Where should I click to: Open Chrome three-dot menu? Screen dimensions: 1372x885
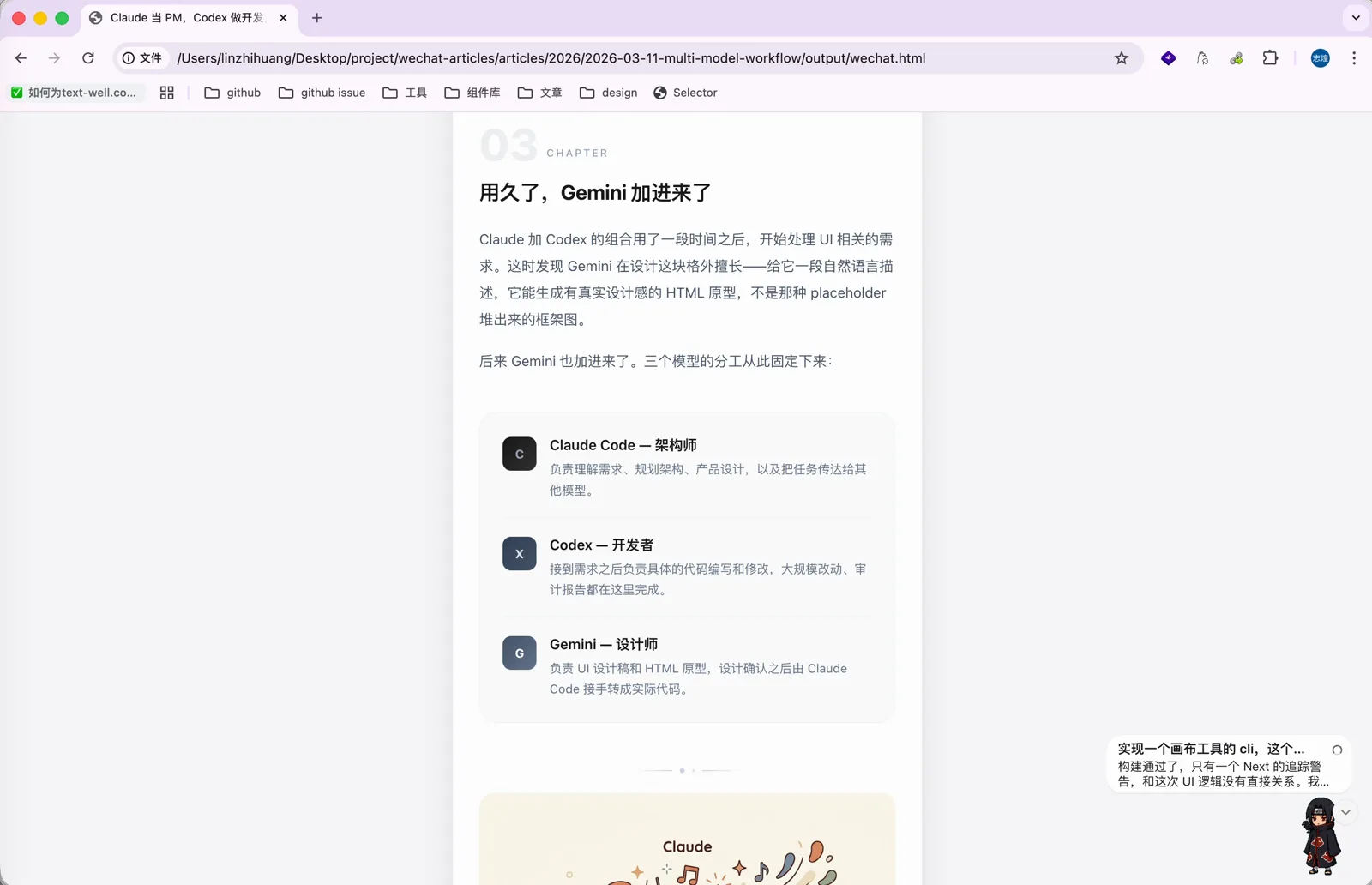tap(1354, 58)
